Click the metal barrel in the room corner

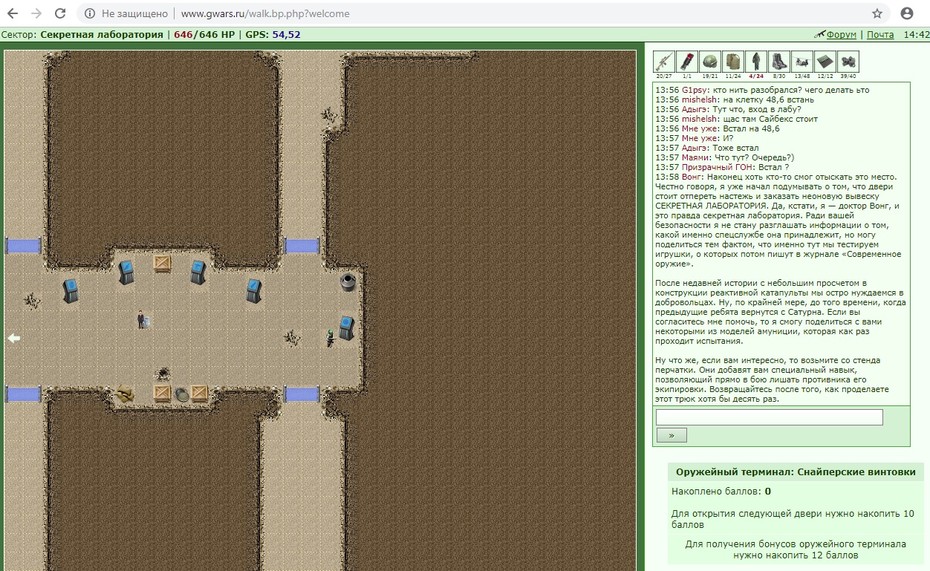[348, 282]
